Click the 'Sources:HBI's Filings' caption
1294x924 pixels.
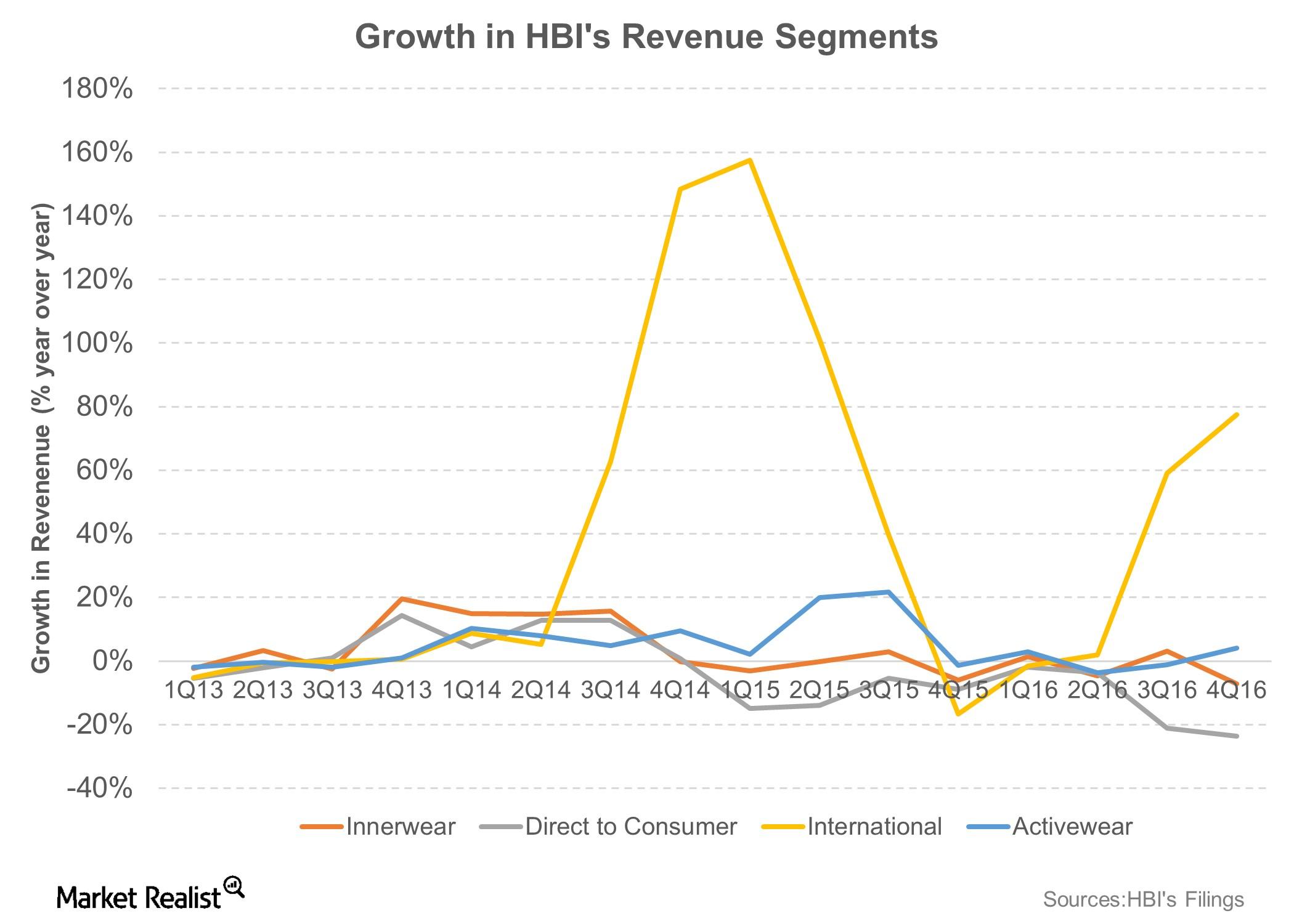click(x=1144, y=900)
